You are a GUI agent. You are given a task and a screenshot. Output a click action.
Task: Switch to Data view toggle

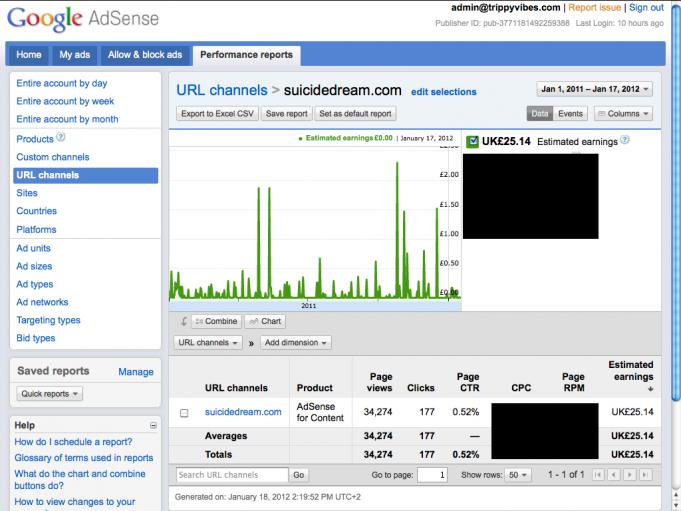click(540, 114)
